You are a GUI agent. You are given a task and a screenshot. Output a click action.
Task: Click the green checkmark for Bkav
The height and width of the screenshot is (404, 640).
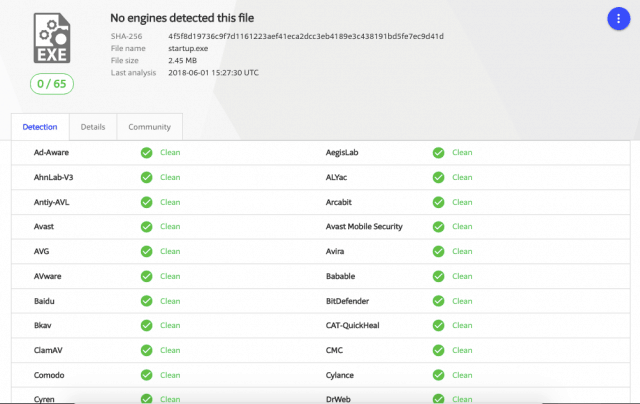[147, 326]
